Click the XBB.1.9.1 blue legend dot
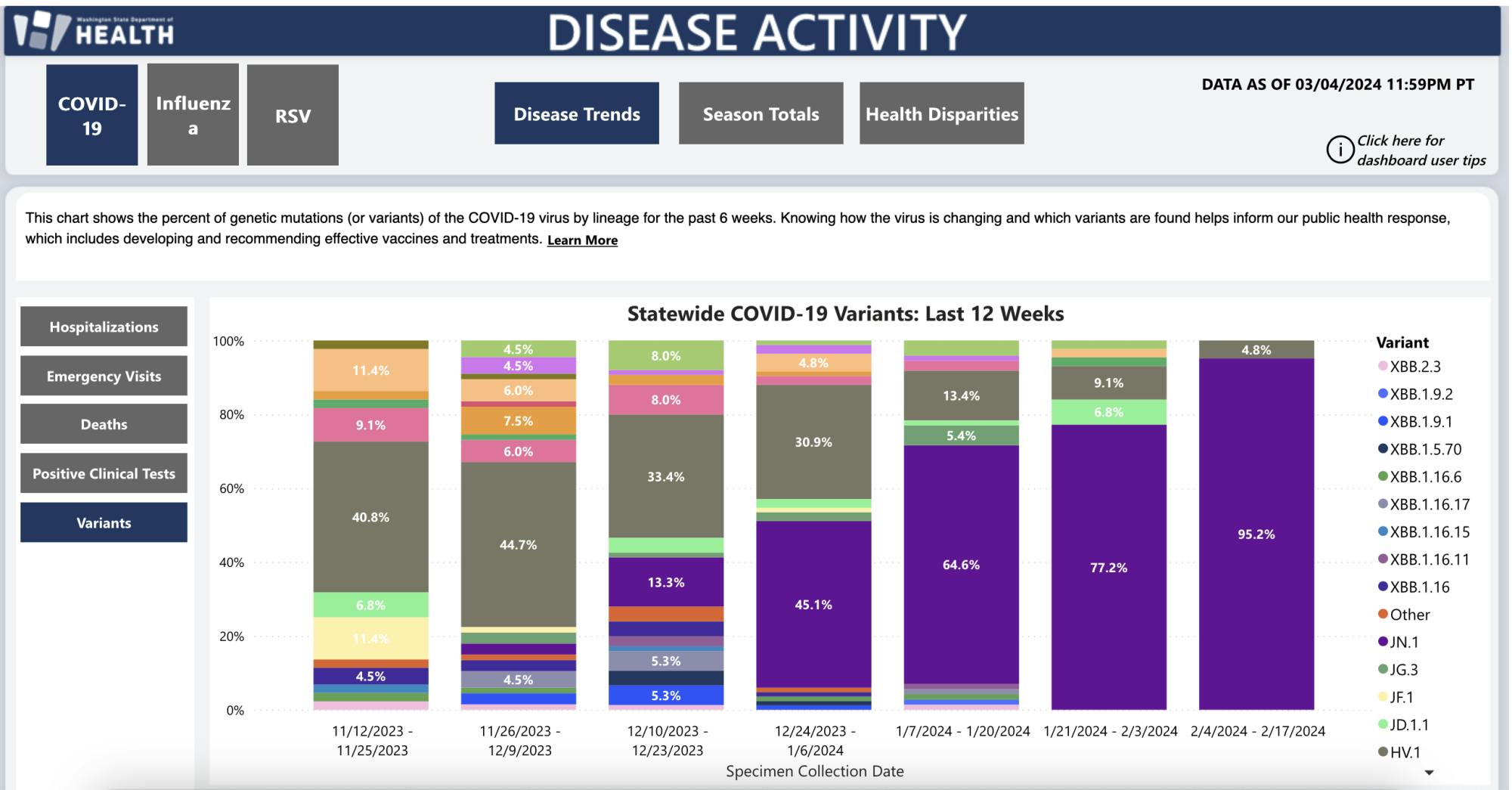This screenshot has height=790, width=1512. point(1383,422)
